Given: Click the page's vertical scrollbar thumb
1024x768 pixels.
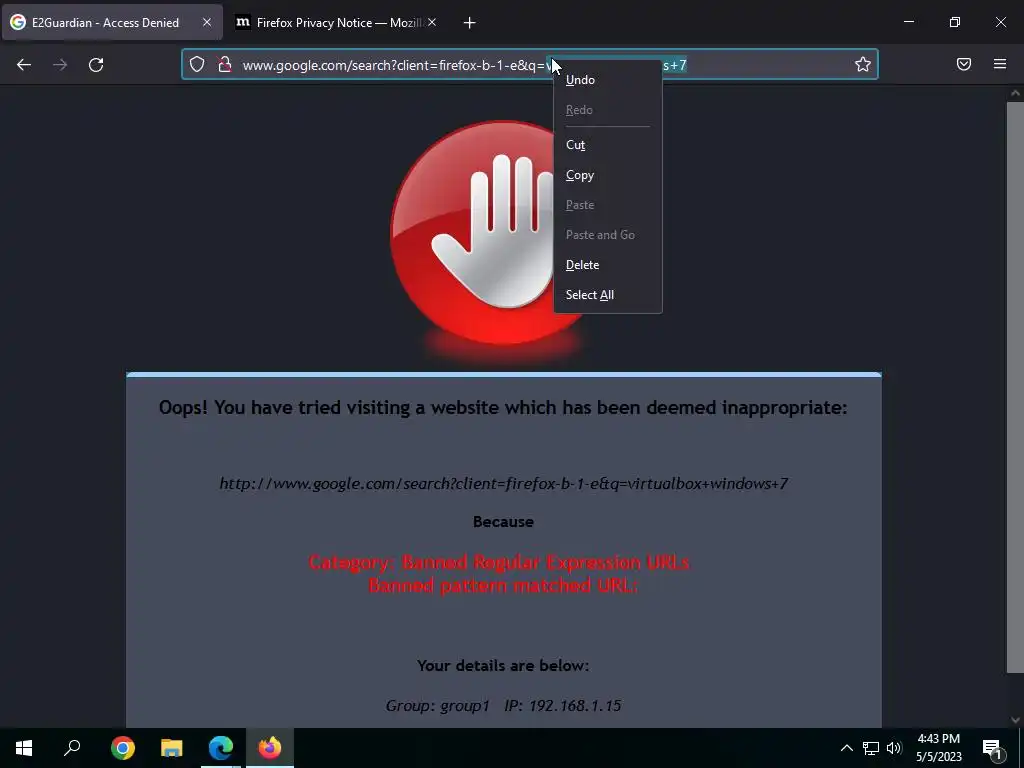Looking at the screenshot, I should [1015, 387].
